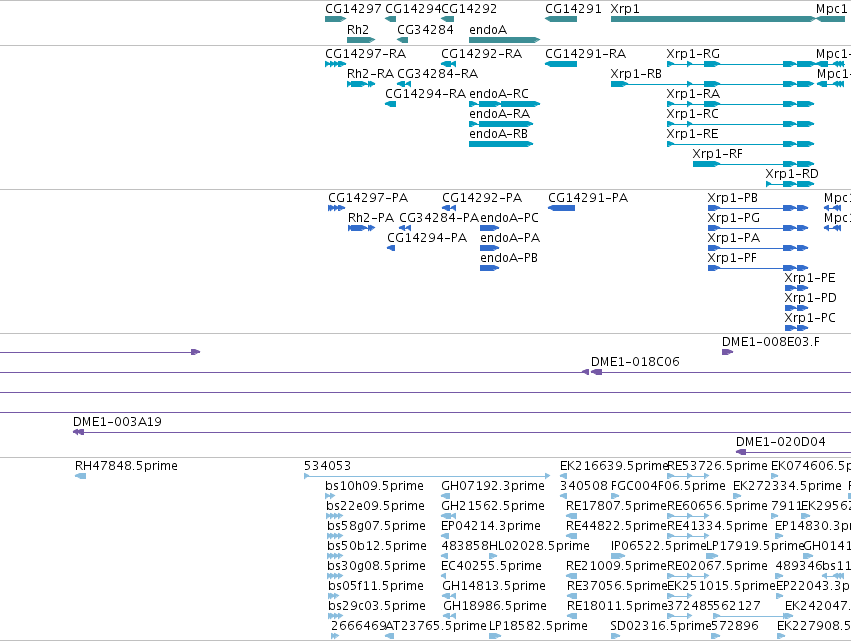This screenshot has height=641, width=851.
Task: Open EST RH47848.5prime label
Action: tap(126, 466)
